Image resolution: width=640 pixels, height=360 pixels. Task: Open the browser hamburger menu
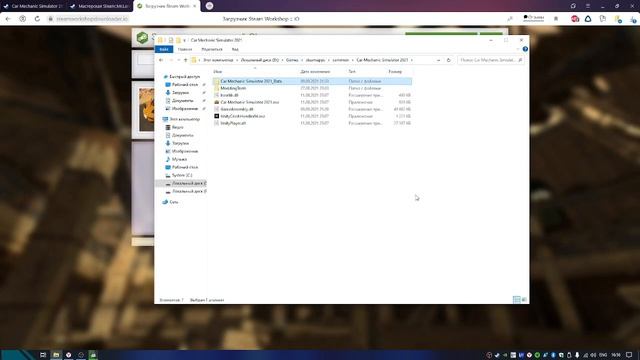click(x=588, y=6)
